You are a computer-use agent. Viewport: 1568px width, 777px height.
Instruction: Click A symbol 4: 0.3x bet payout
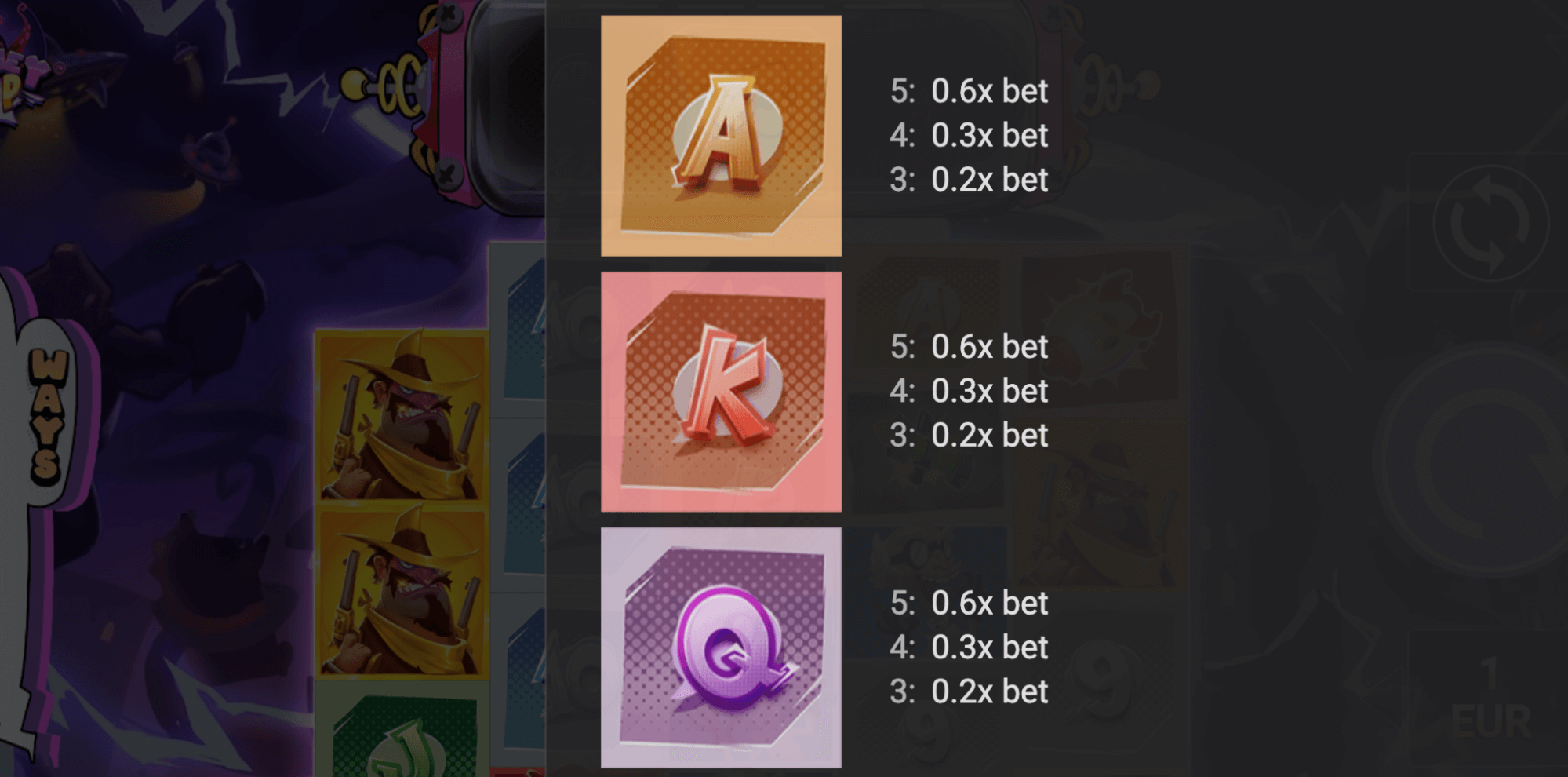(x=969, y=135)
